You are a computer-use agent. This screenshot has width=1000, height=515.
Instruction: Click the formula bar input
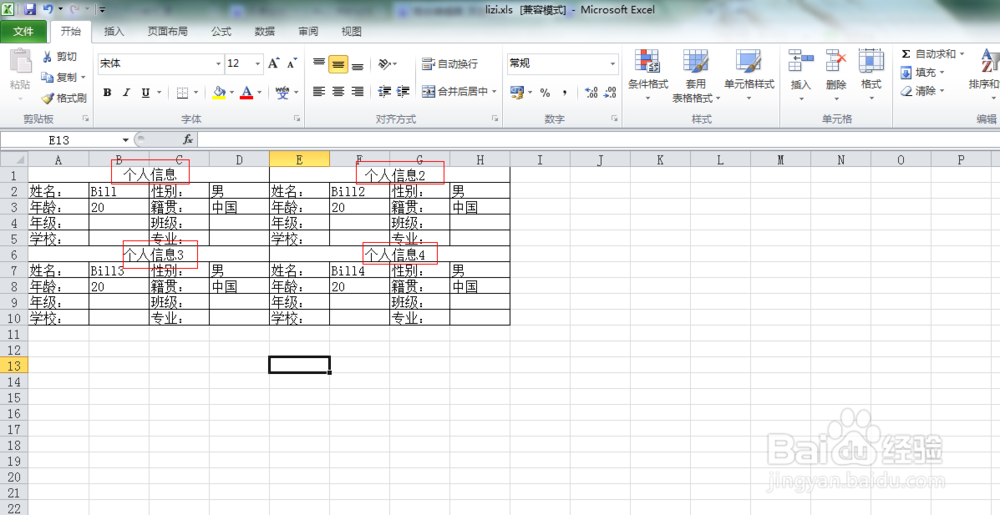click(598, 139)
